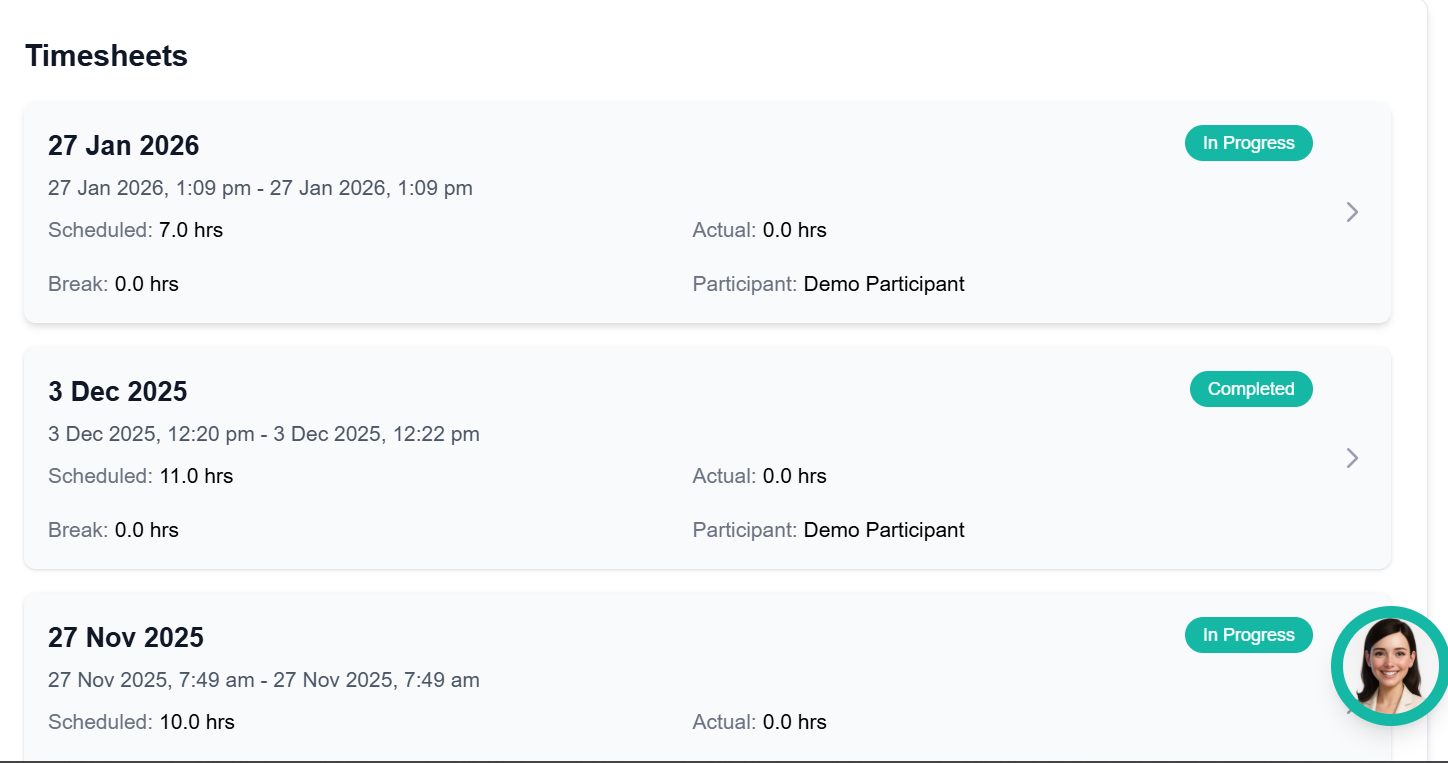
Task: Click the In Progress badge on 27 Jan 2026
Action: coord(1248,142)
